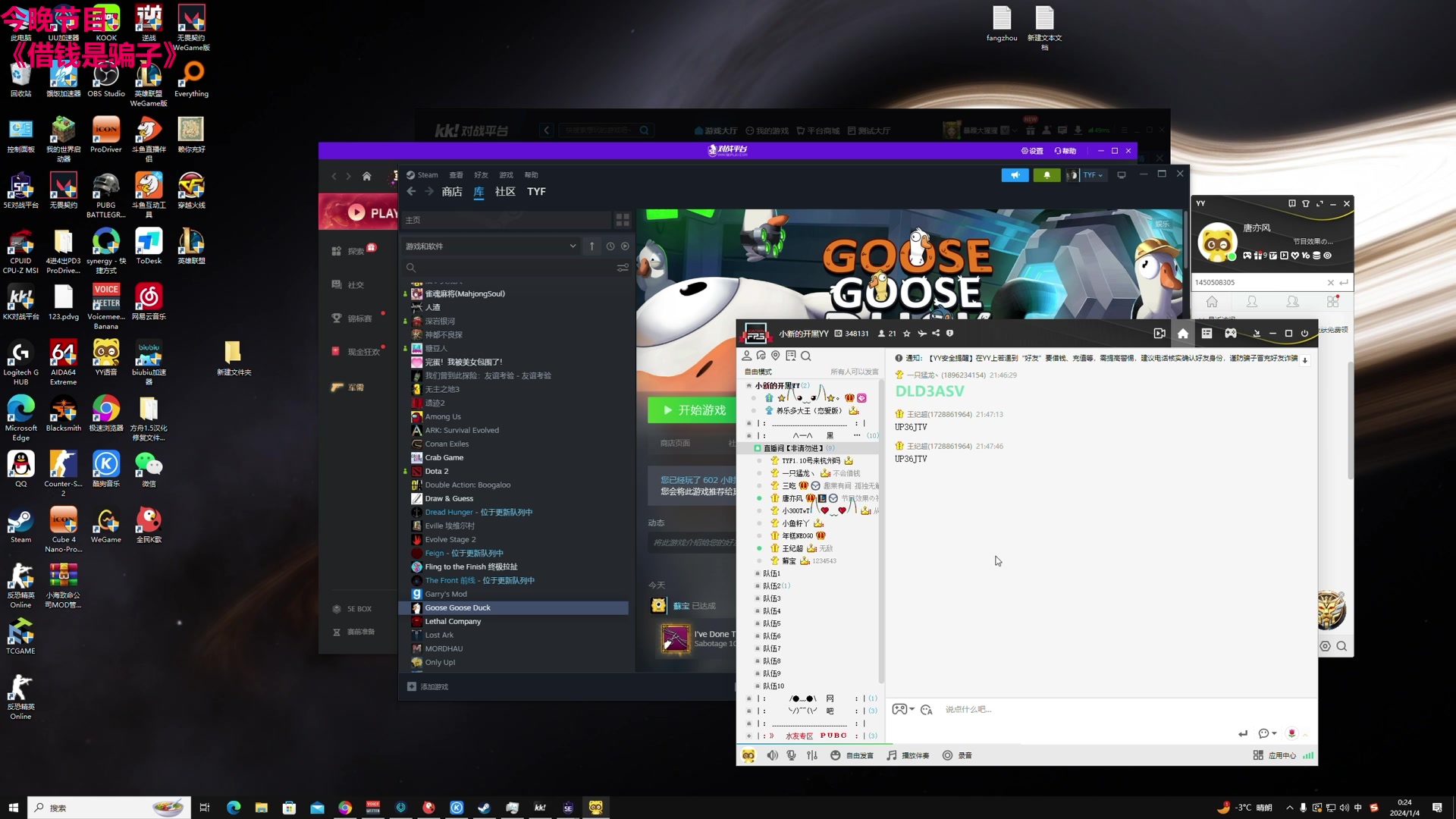Toggle the YY microphone icon
This screenshot has width=1456, height=819.
pyautogui.click(x=792, y=755)
